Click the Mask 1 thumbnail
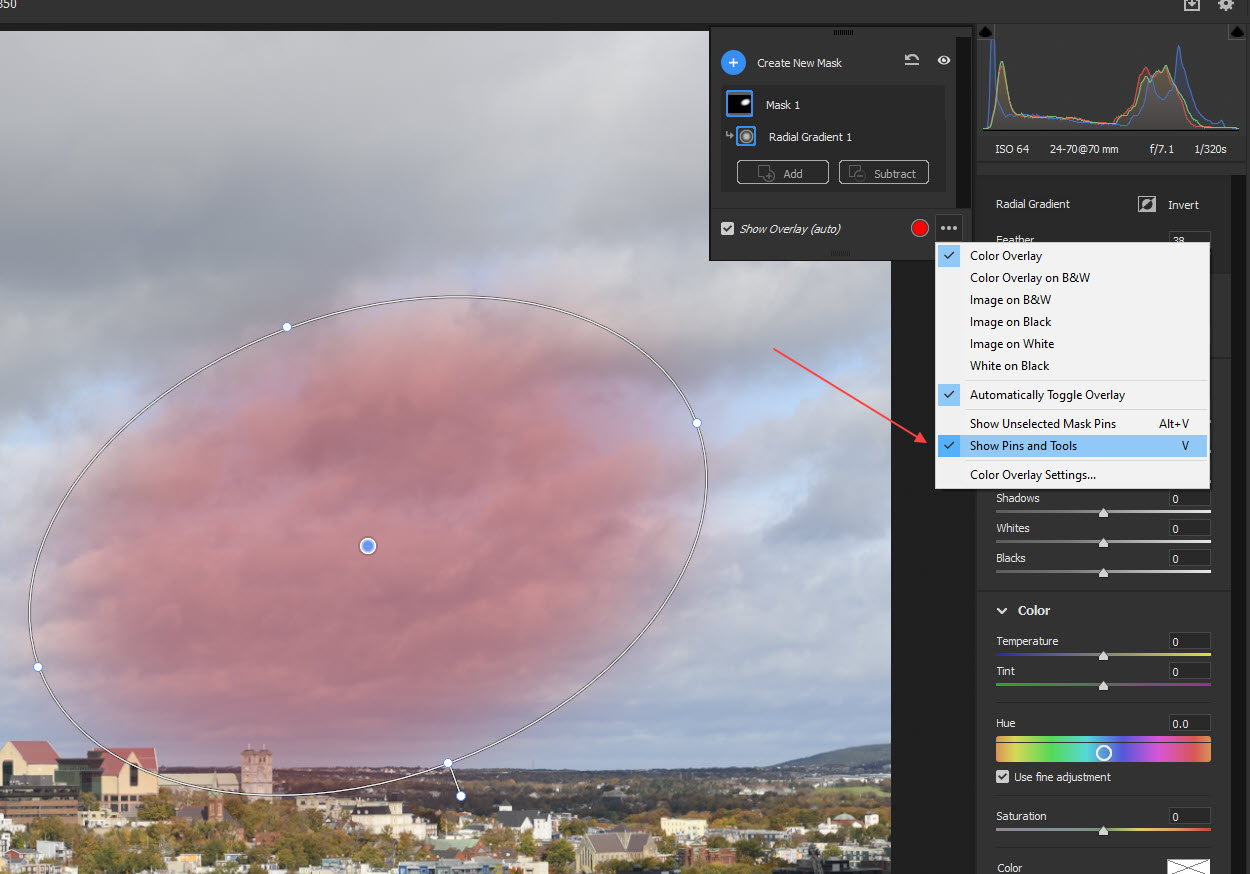 pos(739,104)
